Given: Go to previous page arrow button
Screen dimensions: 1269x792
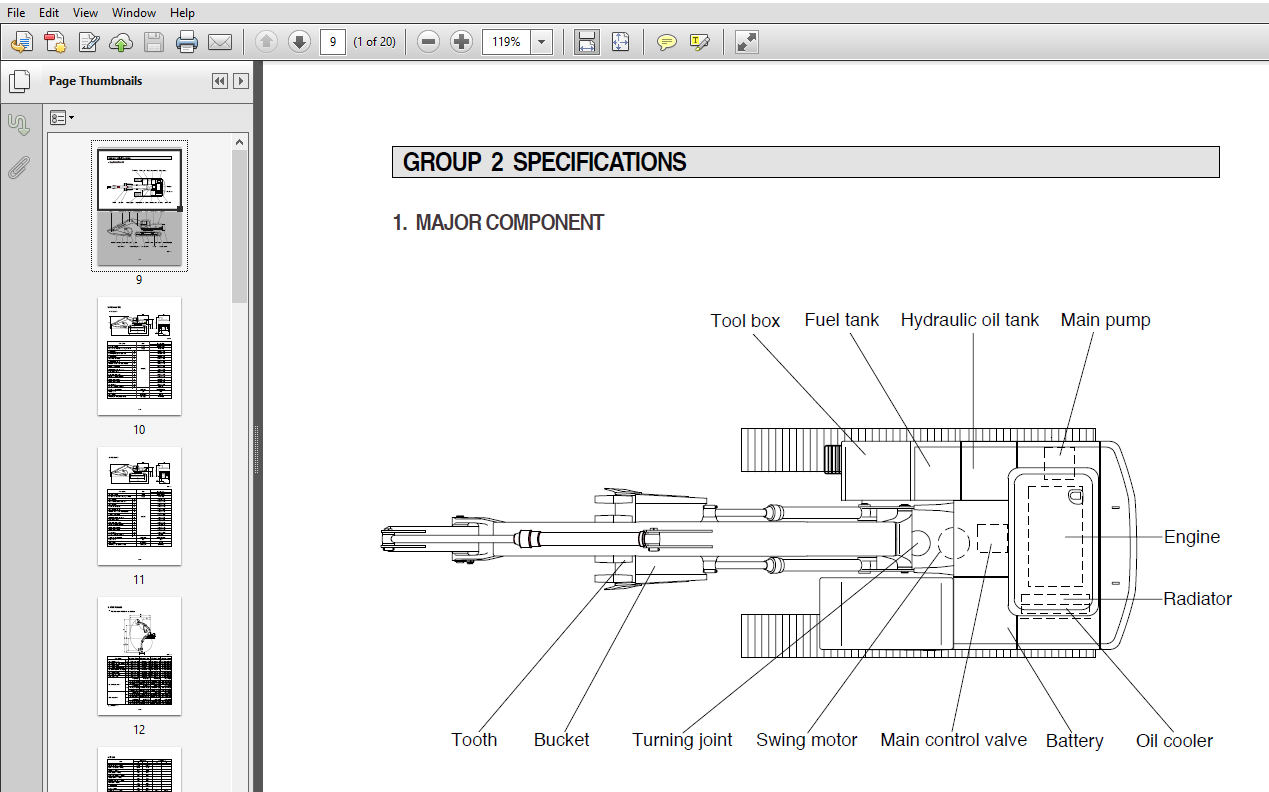Looking at the screenshot, I should [x=266, y=42].
